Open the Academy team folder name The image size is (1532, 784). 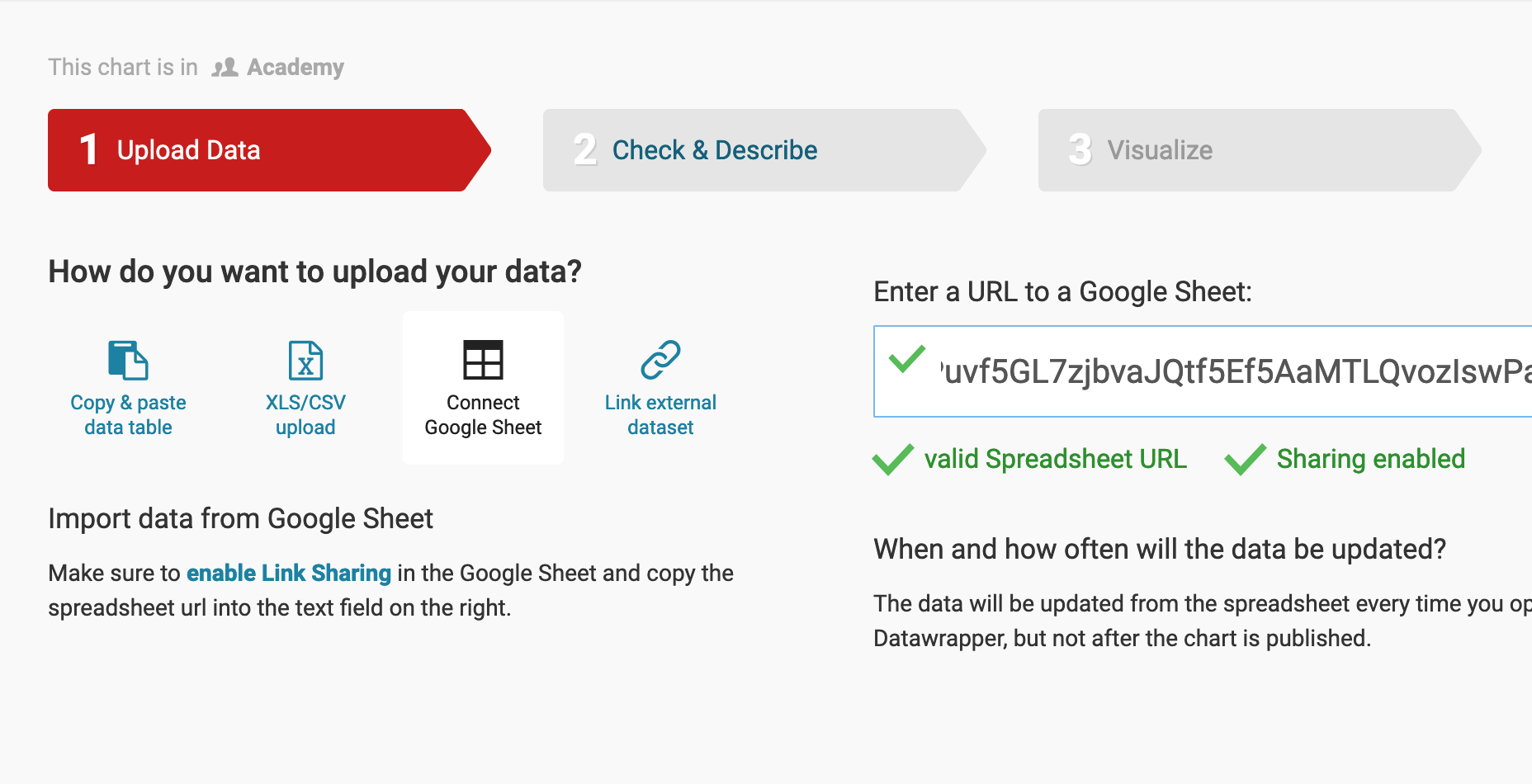[296, 68]
